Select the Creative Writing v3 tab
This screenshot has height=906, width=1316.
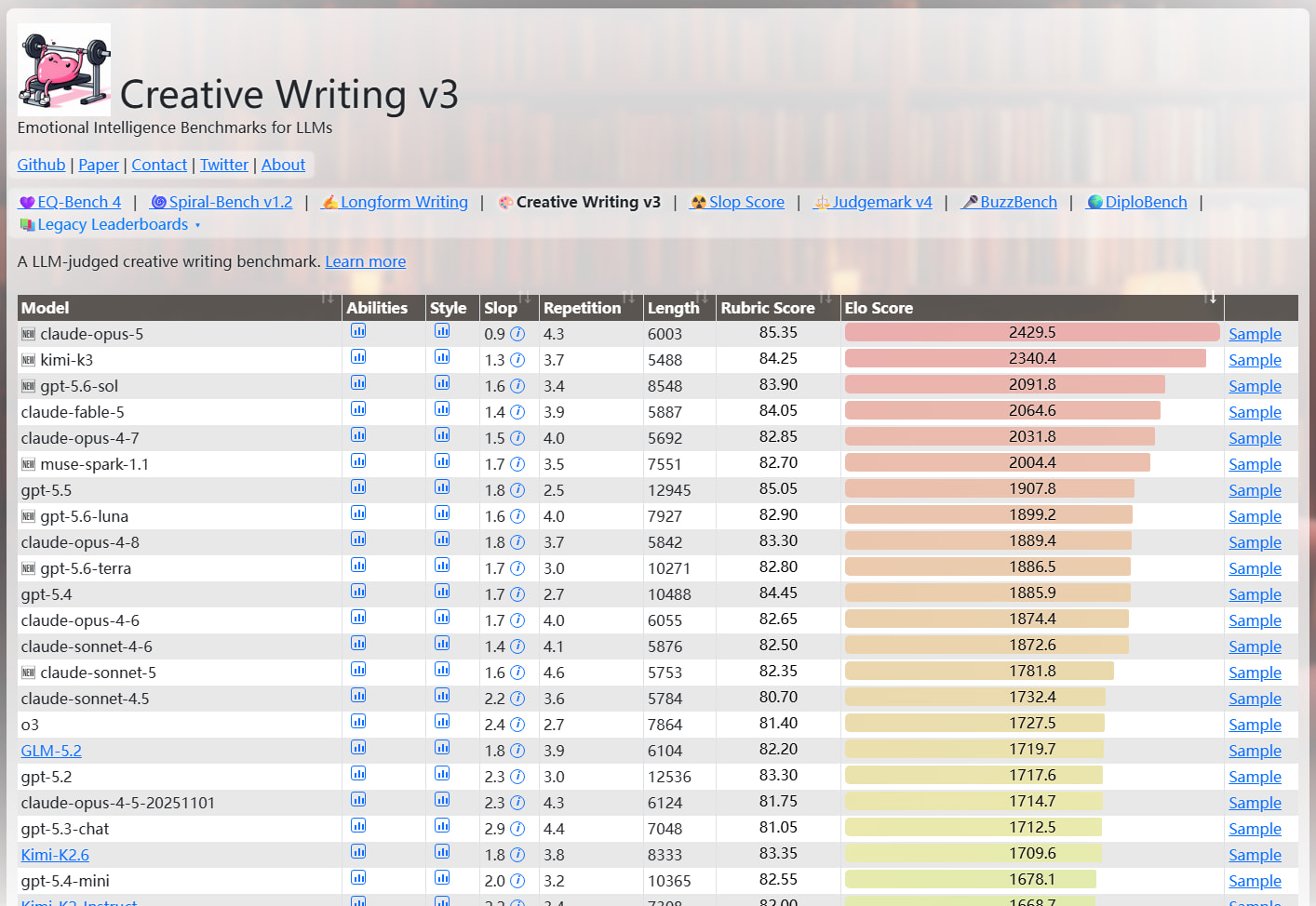pyautogui.click(x=580, y=202)
